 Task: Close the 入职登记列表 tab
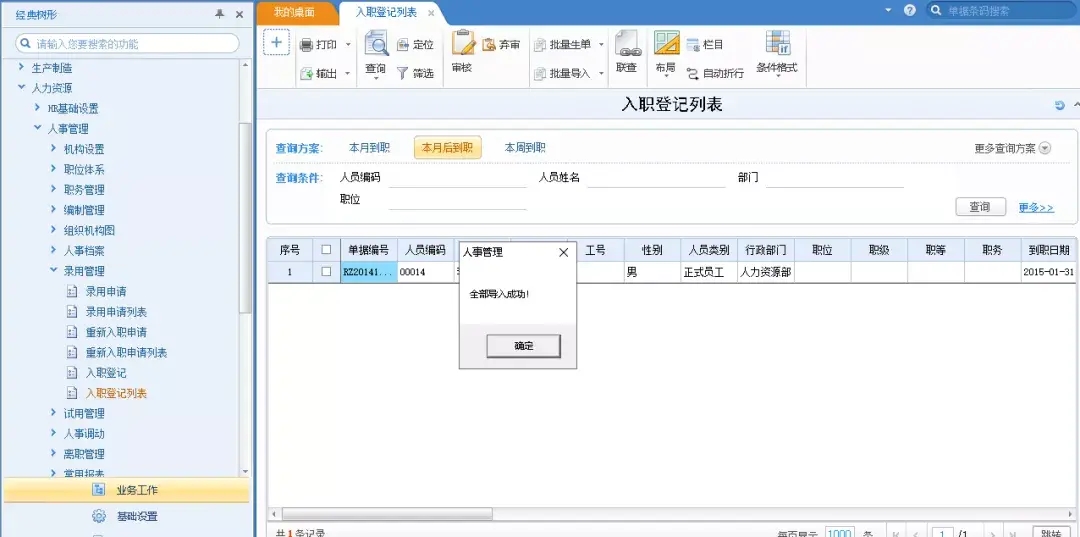430,13
